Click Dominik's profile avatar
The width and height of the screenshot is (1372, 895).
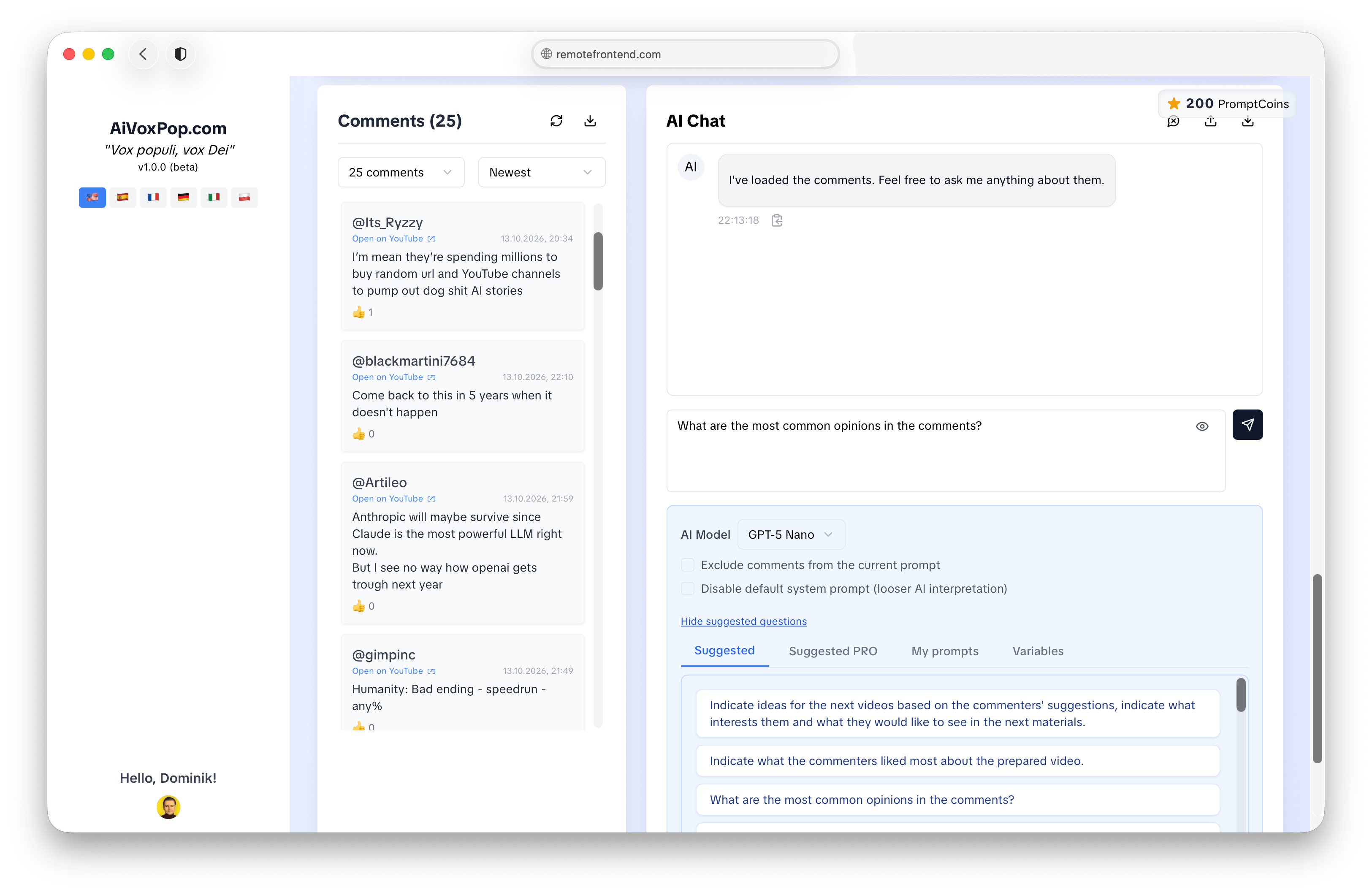tap(168, 807)
